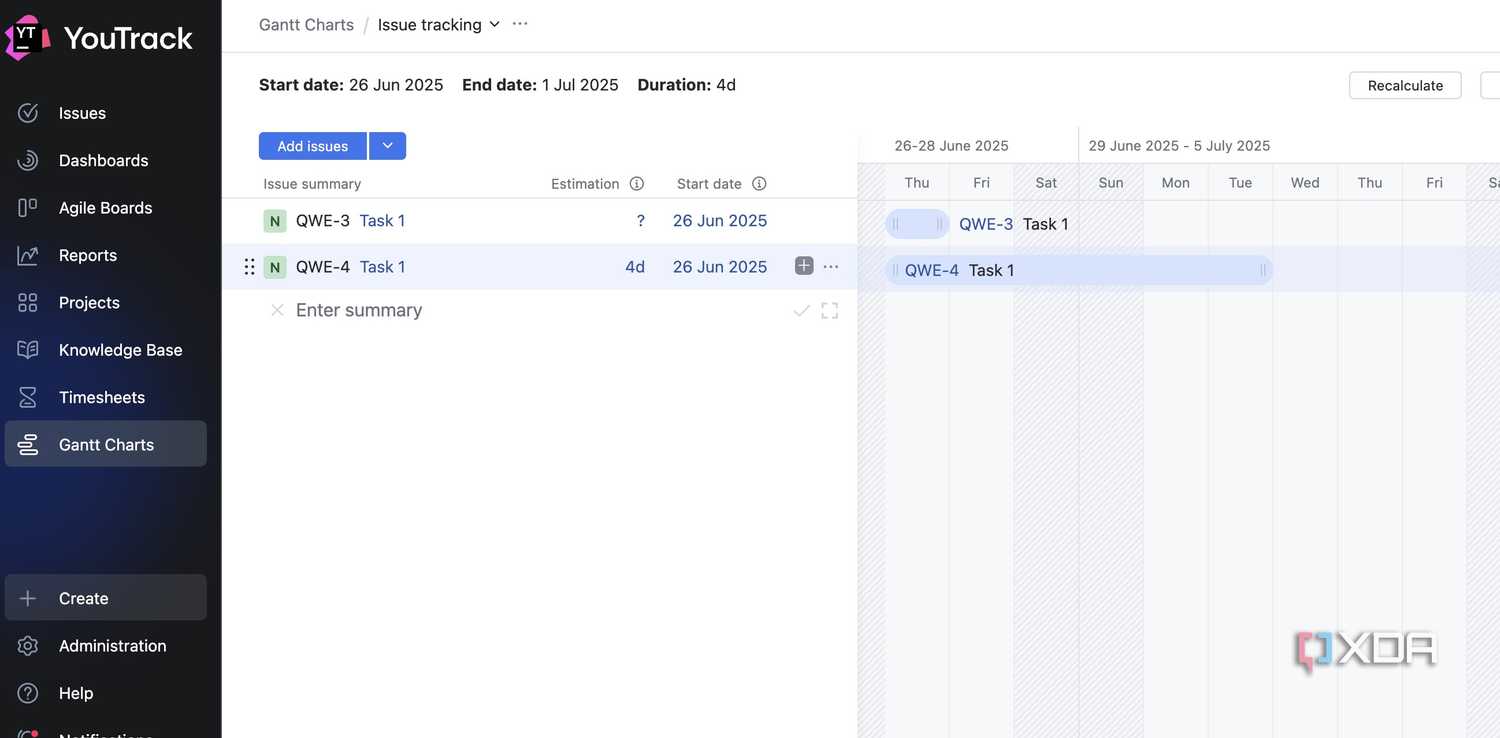This screenshot has width=1500, height=738.
Task: Click QWE-4 start date 26 Jun 2025
Action: pos(720,267)
